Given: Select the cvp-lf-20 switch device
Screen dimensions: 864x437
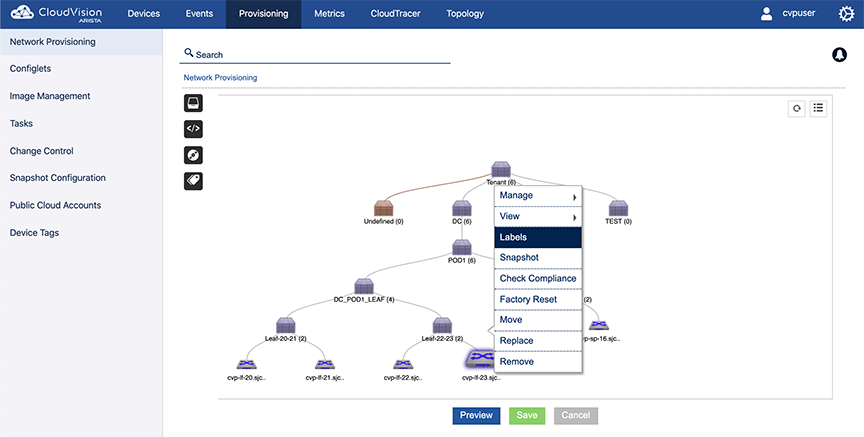Looking at the screenshot, I should tap(247, 364).
